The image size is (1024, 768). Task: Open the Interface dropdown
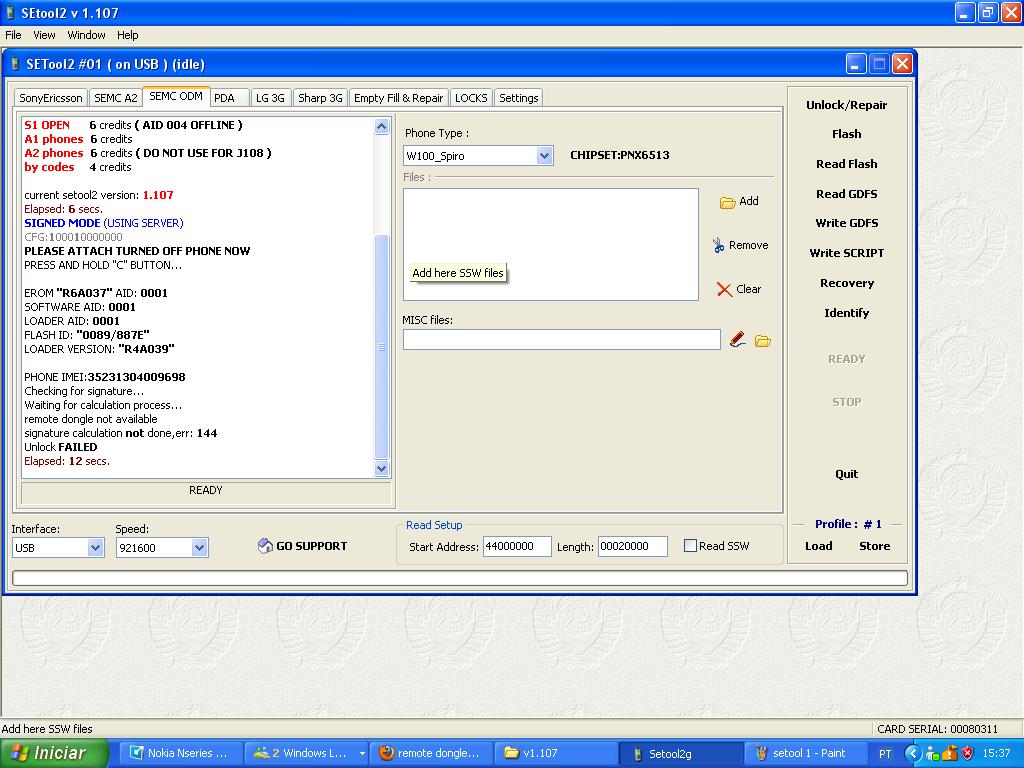click(x=95, y=547)
